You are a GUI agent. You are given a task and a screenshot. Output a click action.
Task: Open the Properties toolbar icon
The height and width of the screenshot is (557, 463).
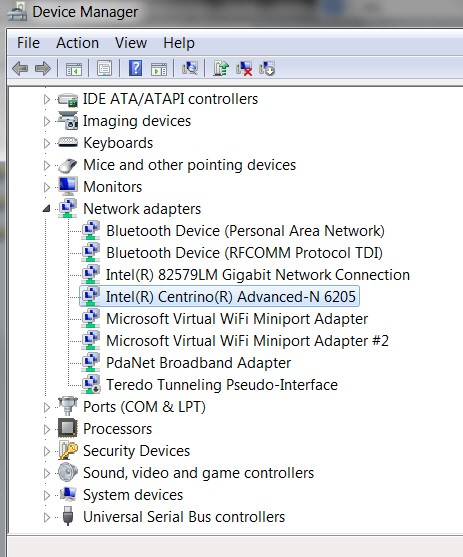104,68
